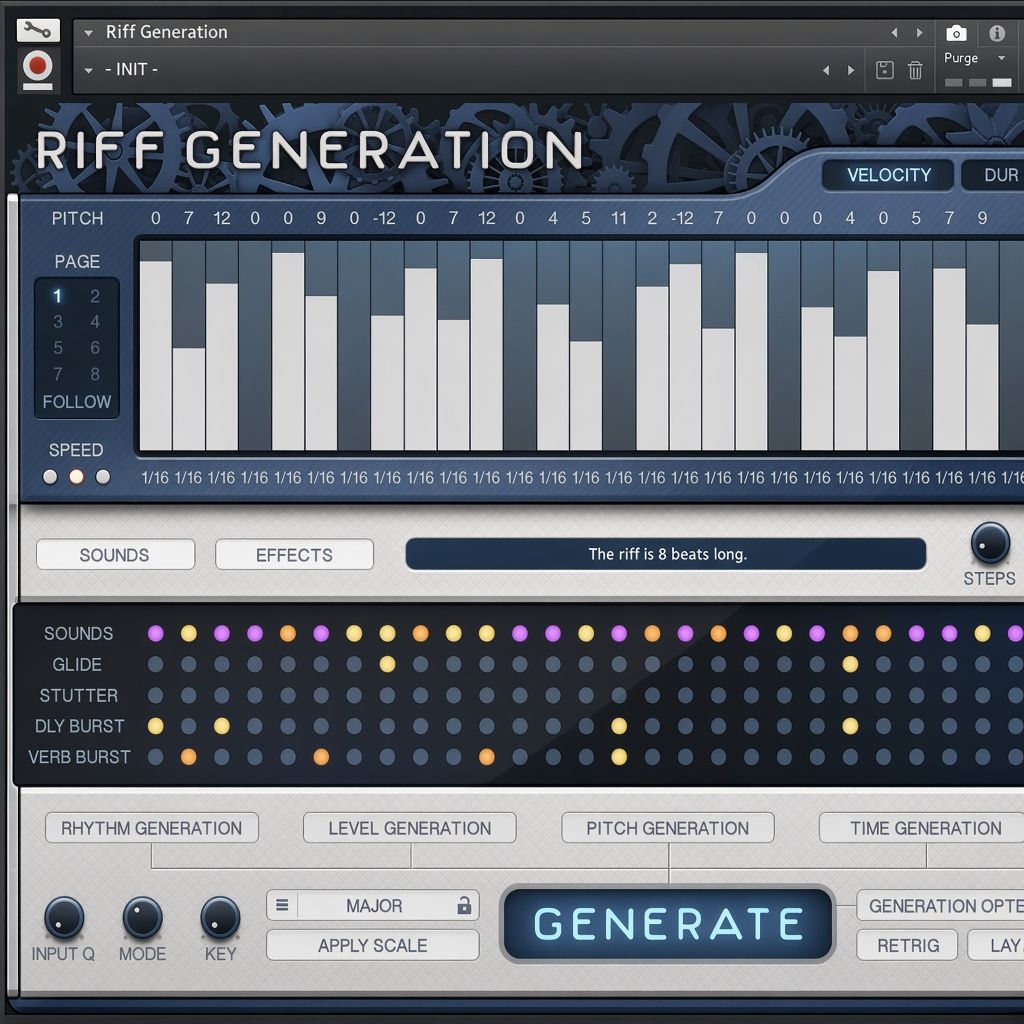Open scale list menu icon beside MAJOR
This screenshot has width=1024, height=1024.
coord(282,905)
